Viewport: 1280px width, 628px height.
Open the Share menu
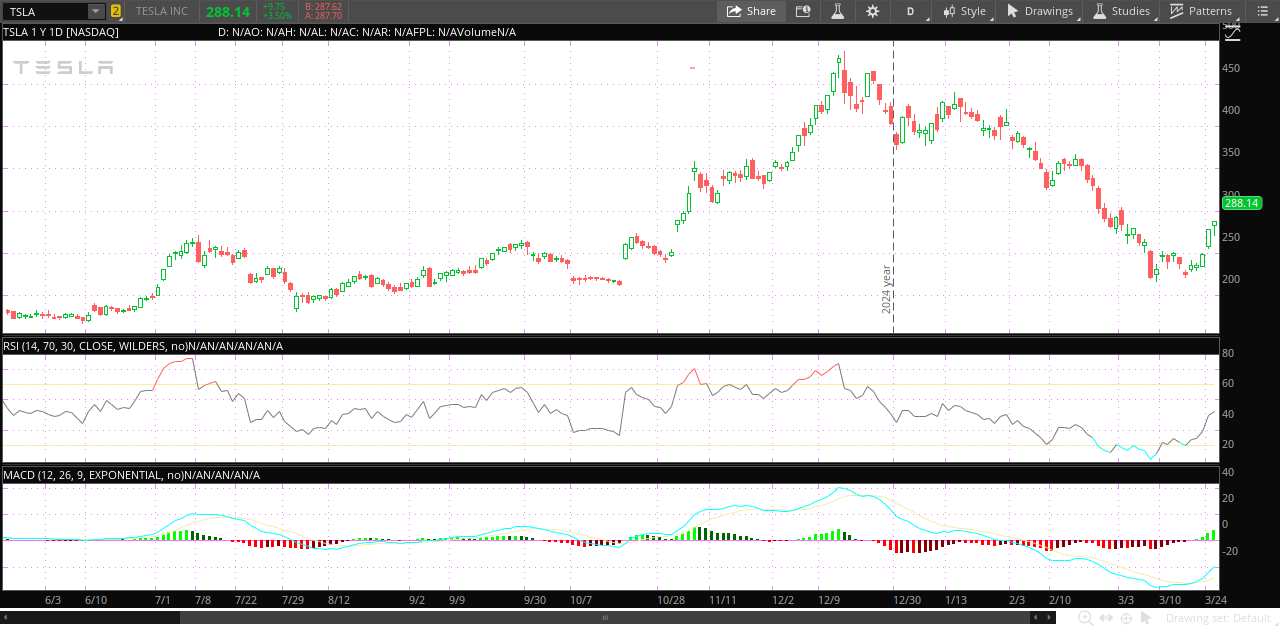point(751,11)
